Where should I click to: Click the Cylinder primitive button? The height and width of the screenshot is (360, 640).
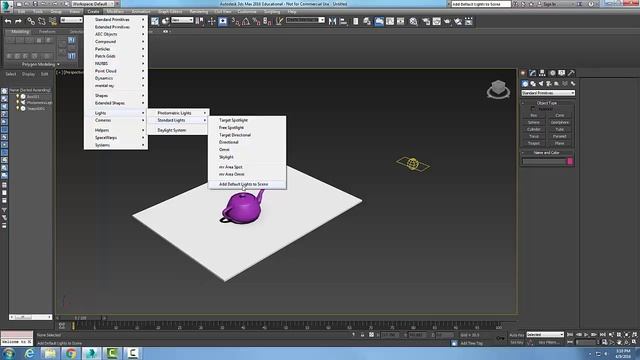[534, 129]
